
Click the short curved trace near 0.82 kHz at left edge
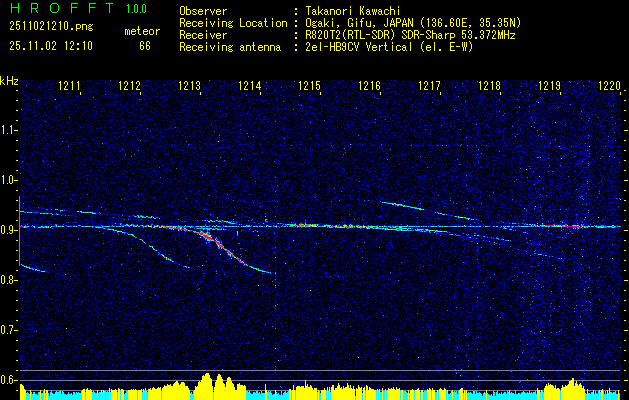33,268
